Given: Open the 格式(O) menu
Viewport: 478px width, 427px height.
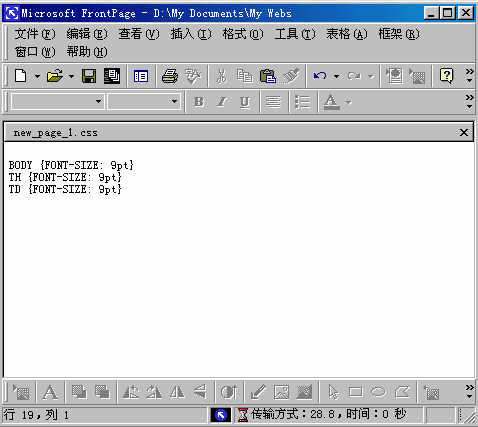Looking at the screenshot, I should (243, 34).
